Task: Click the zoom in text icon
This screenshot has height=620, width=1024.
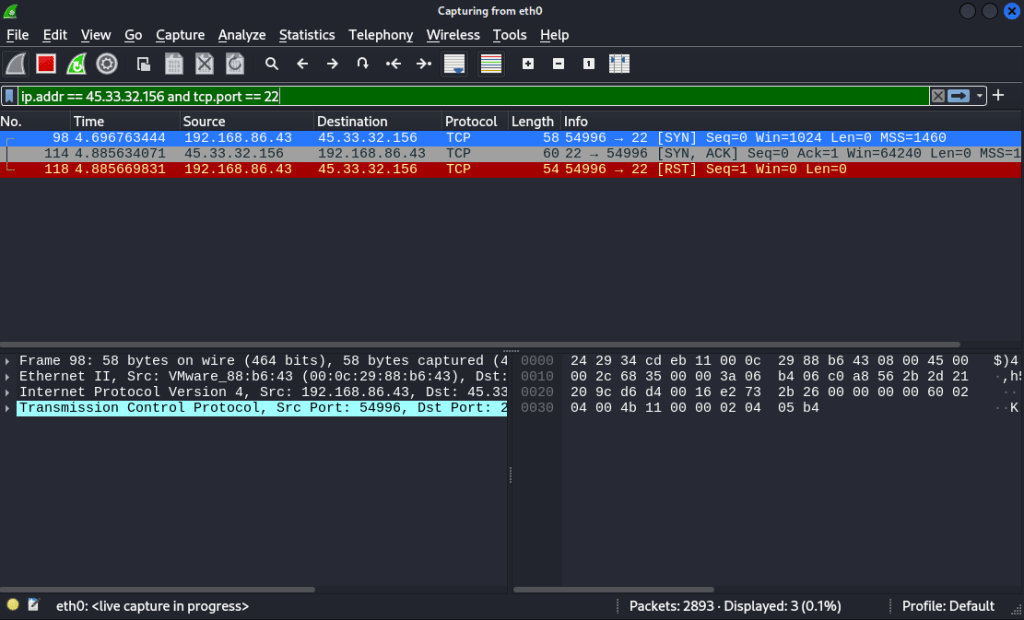Action: pos(528,64)
